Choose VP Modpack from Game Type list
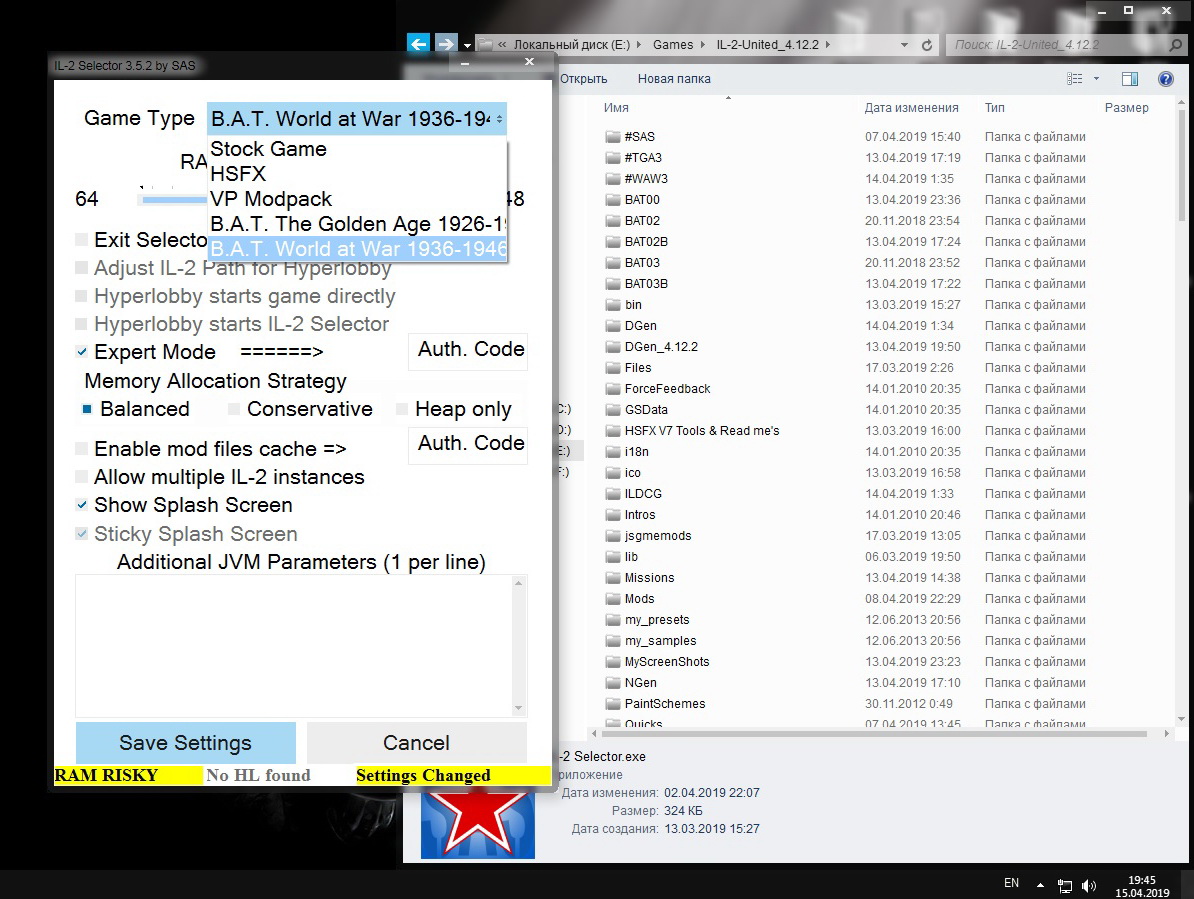 (x=357, y=199)
